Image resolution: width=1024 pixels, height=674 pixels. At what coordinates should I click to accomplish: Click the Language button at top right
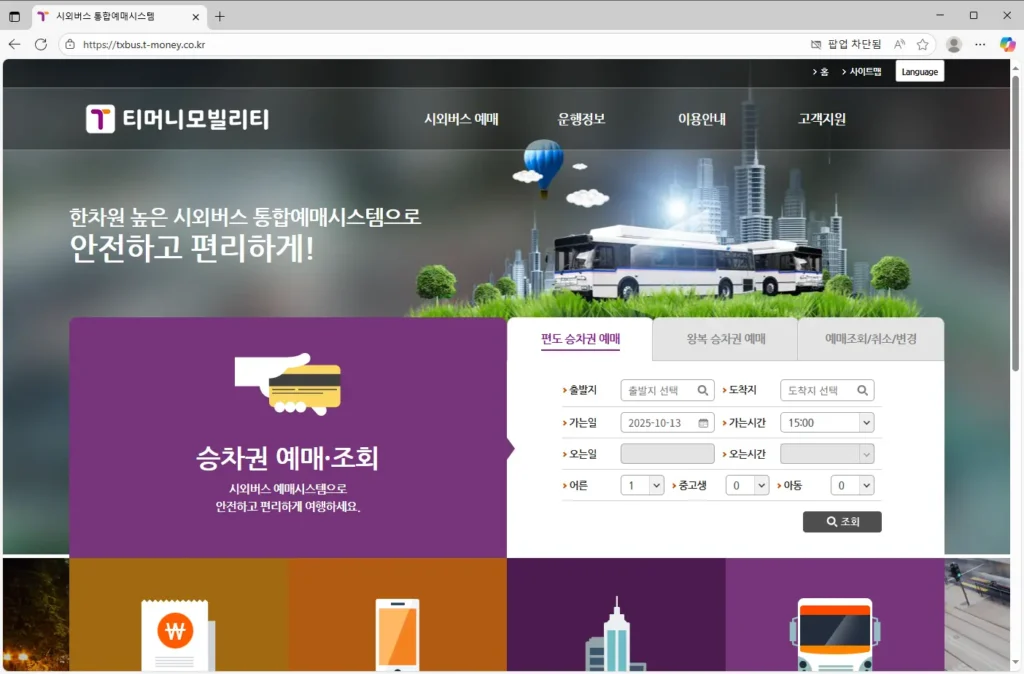[x=918, y=70]
